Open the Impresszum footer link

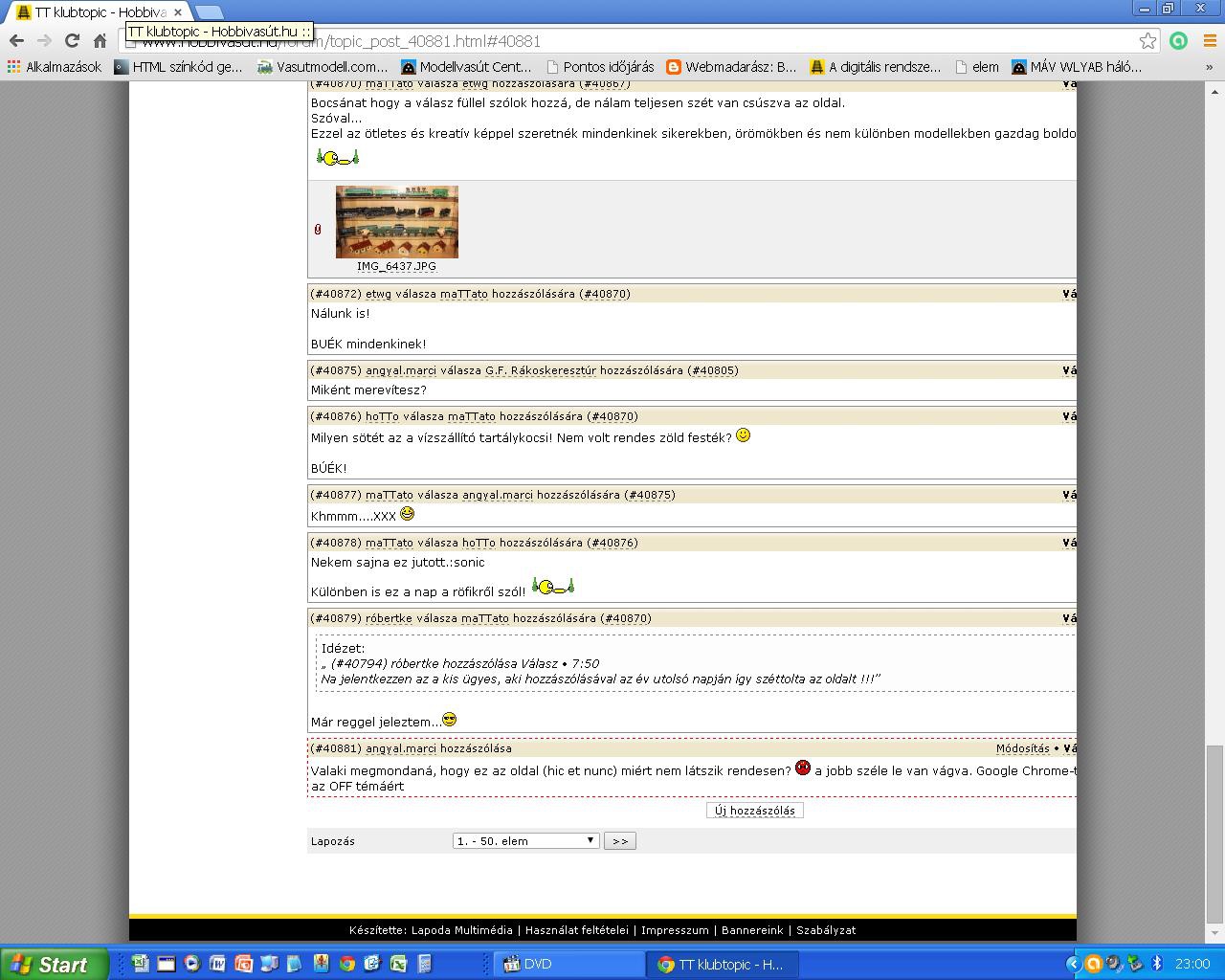coord(675,930)
